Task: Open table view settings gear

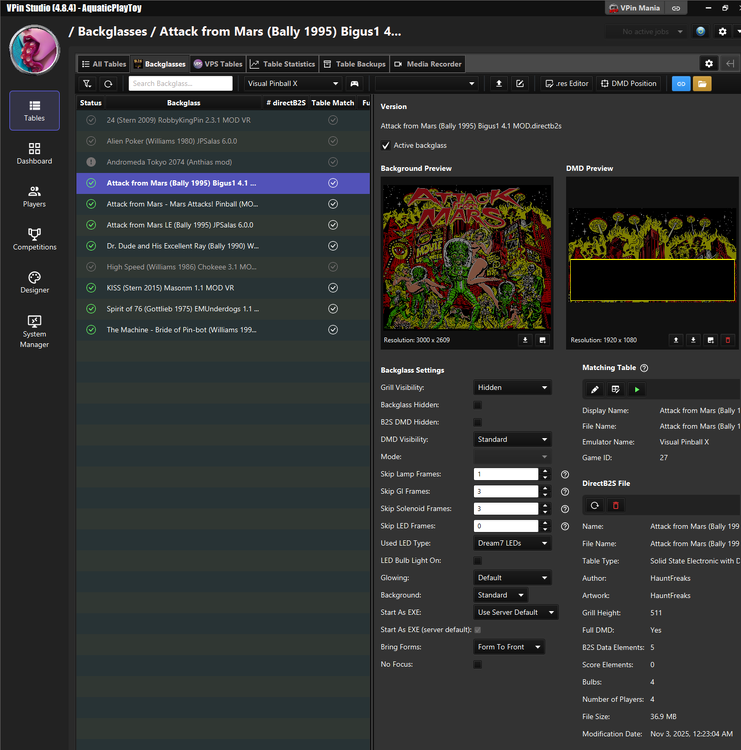Action: tap(709, 64)
